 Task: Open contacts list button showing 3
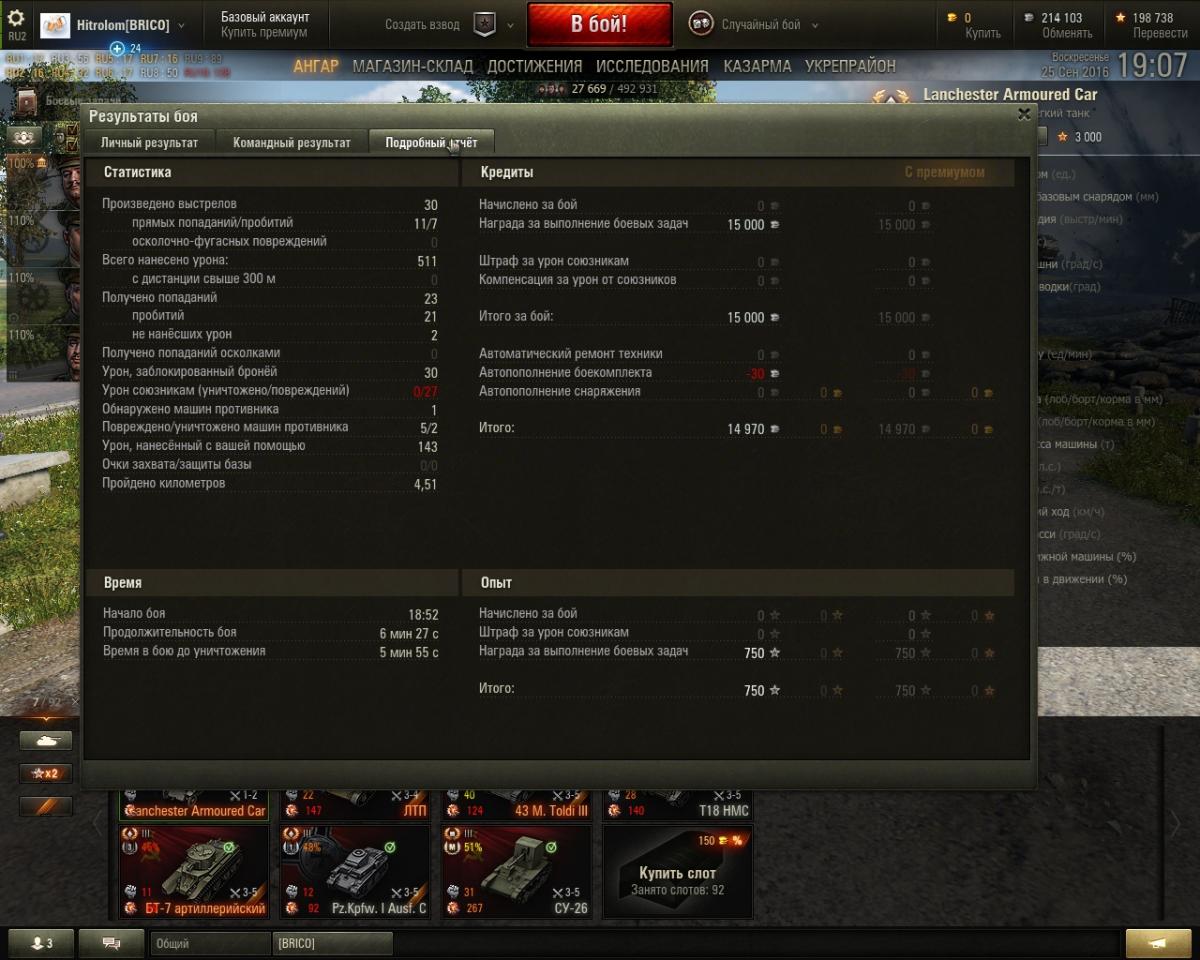pyautogui.click(x=40, y=943)
